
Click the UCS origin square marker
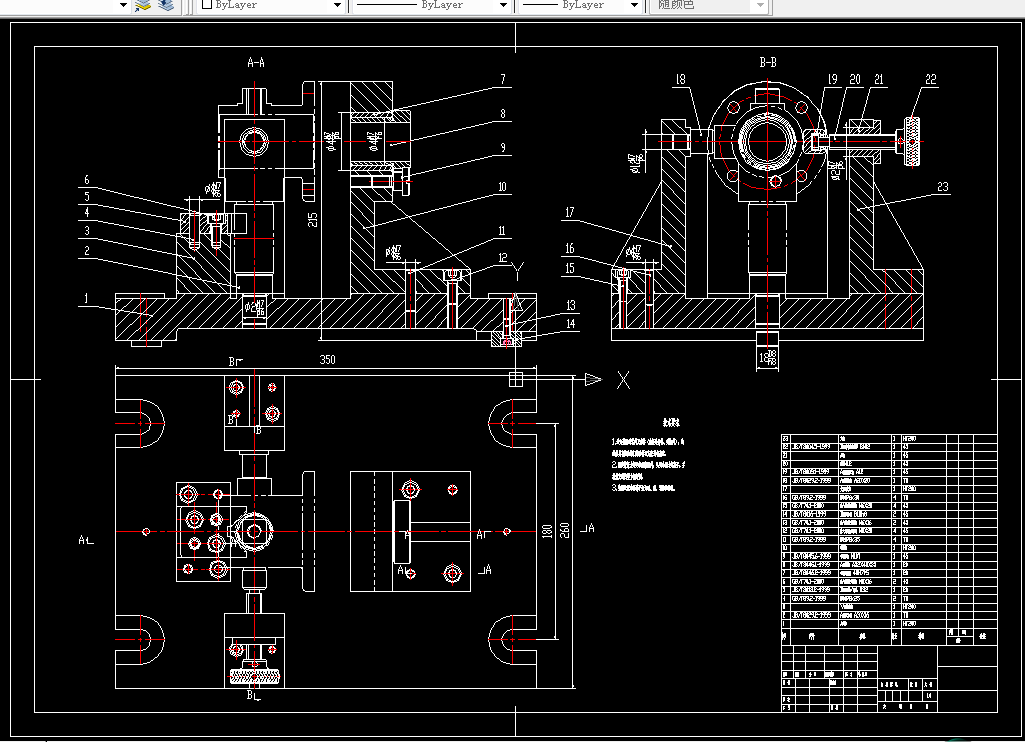click(516, 379)
